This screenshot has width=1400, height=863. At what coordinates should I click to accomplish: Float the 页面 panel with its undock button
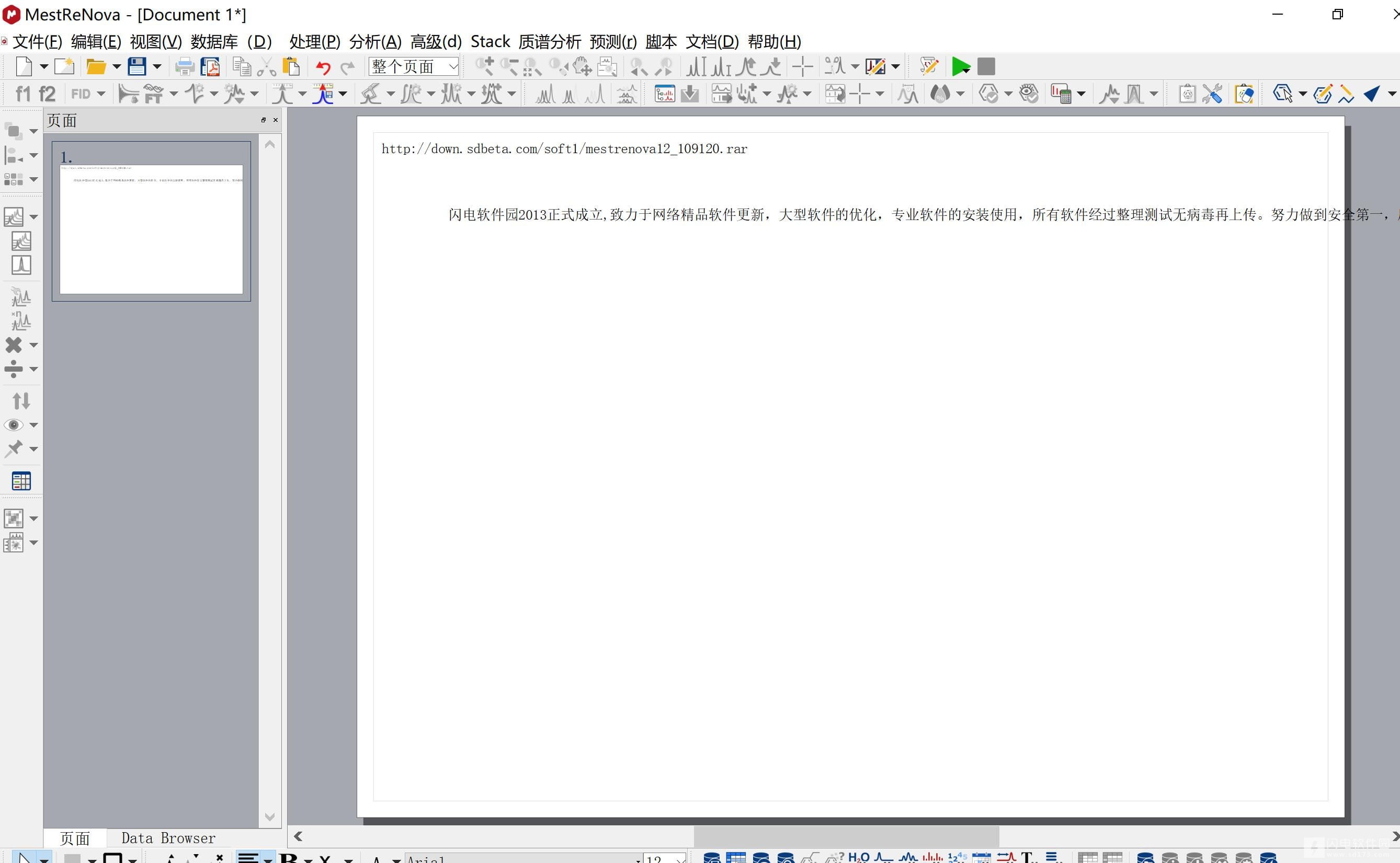point(263,120)
